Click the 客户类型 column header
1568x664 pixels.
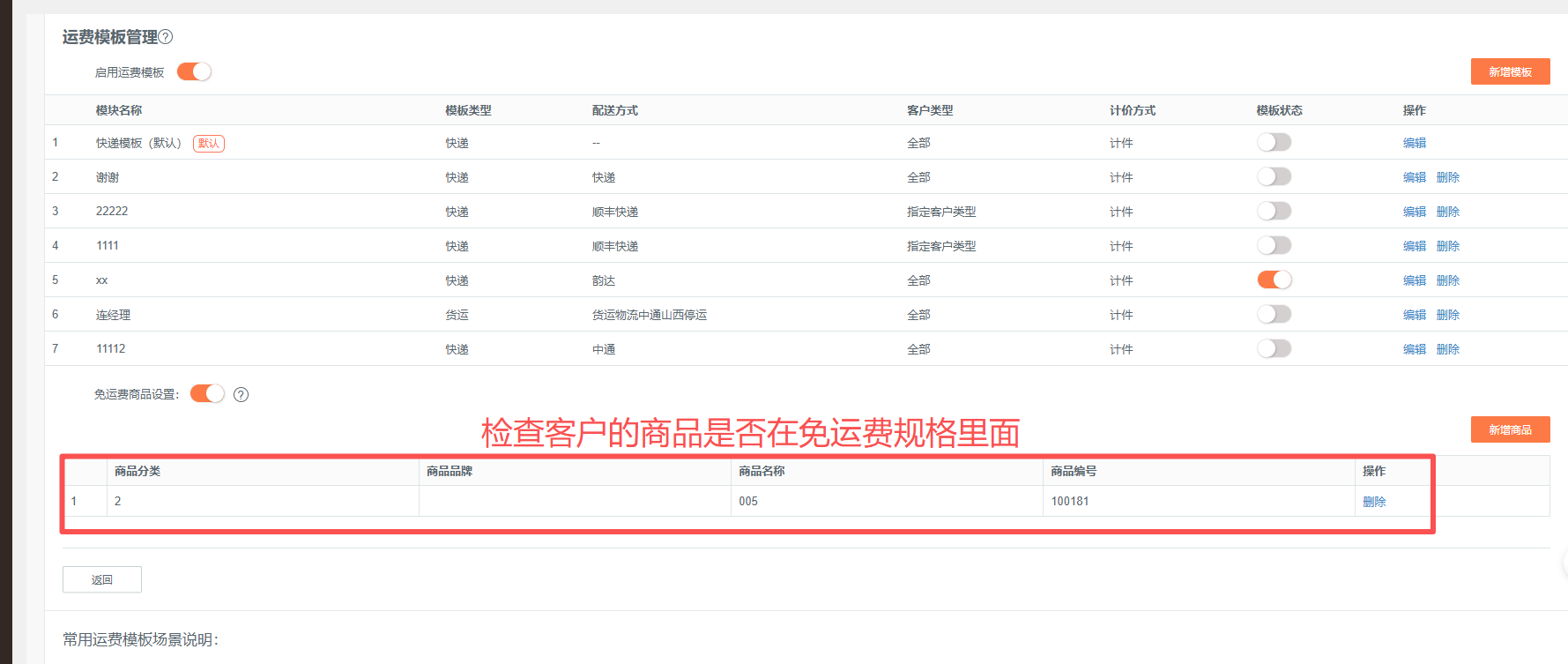tap(930, 110)
